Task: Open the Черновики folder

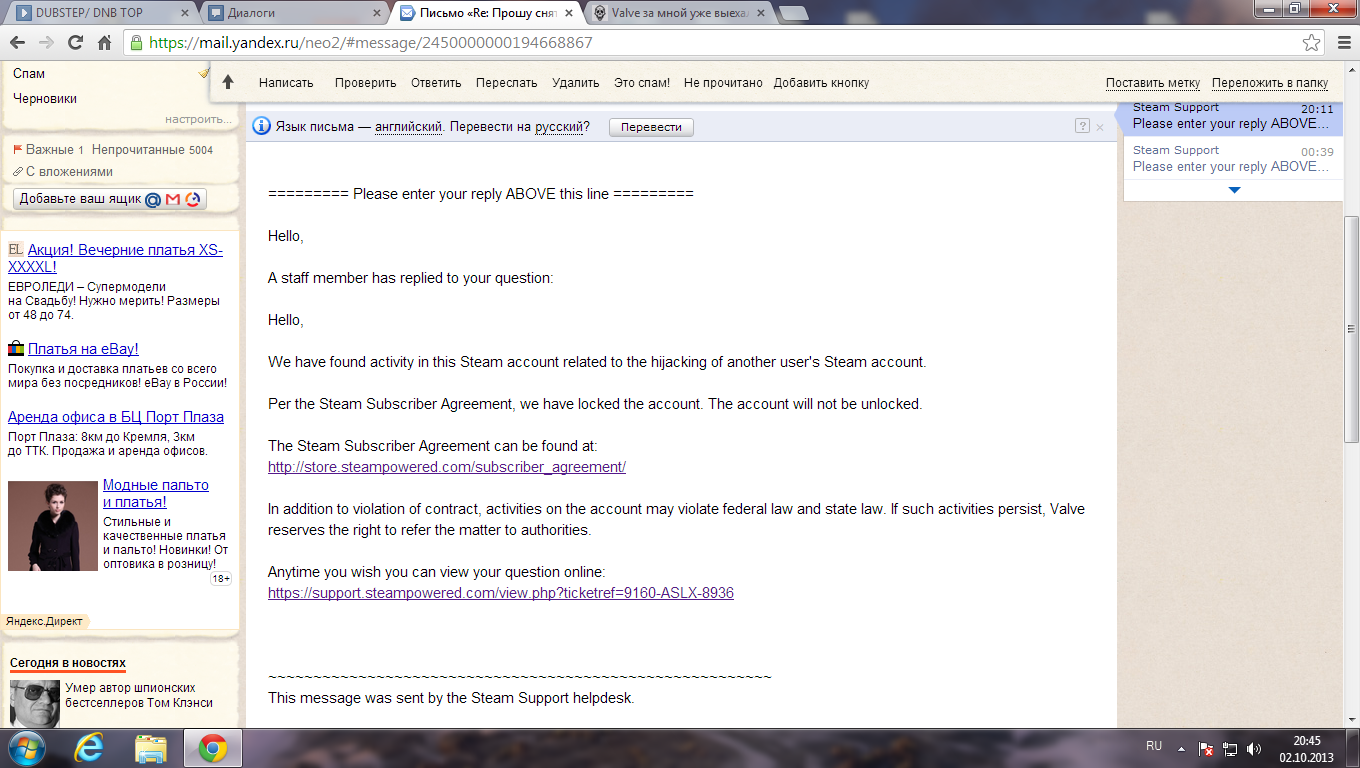Action: 45,98
